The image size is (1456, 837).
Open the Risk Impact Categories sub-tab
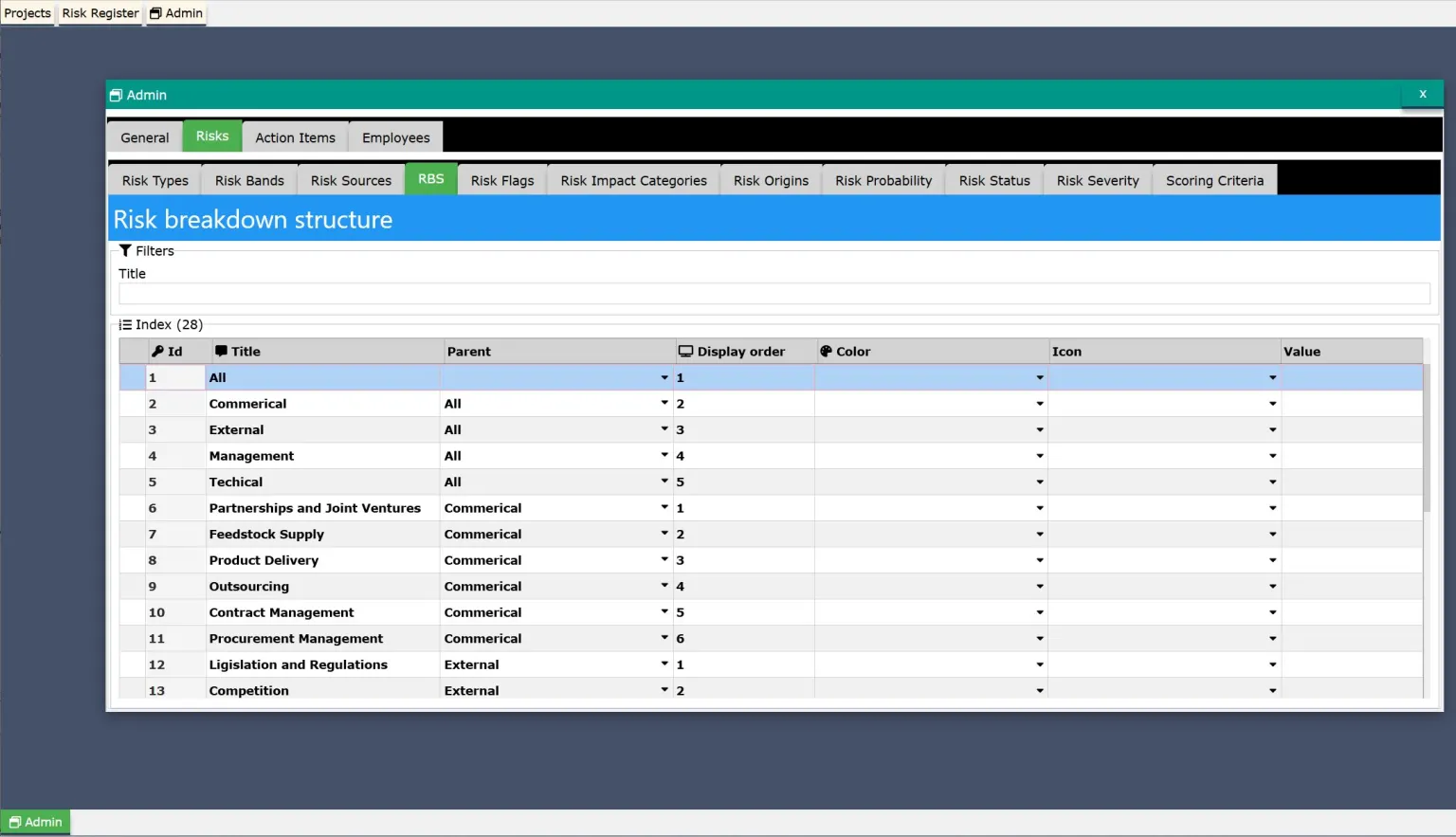click(x=634, y=181)
